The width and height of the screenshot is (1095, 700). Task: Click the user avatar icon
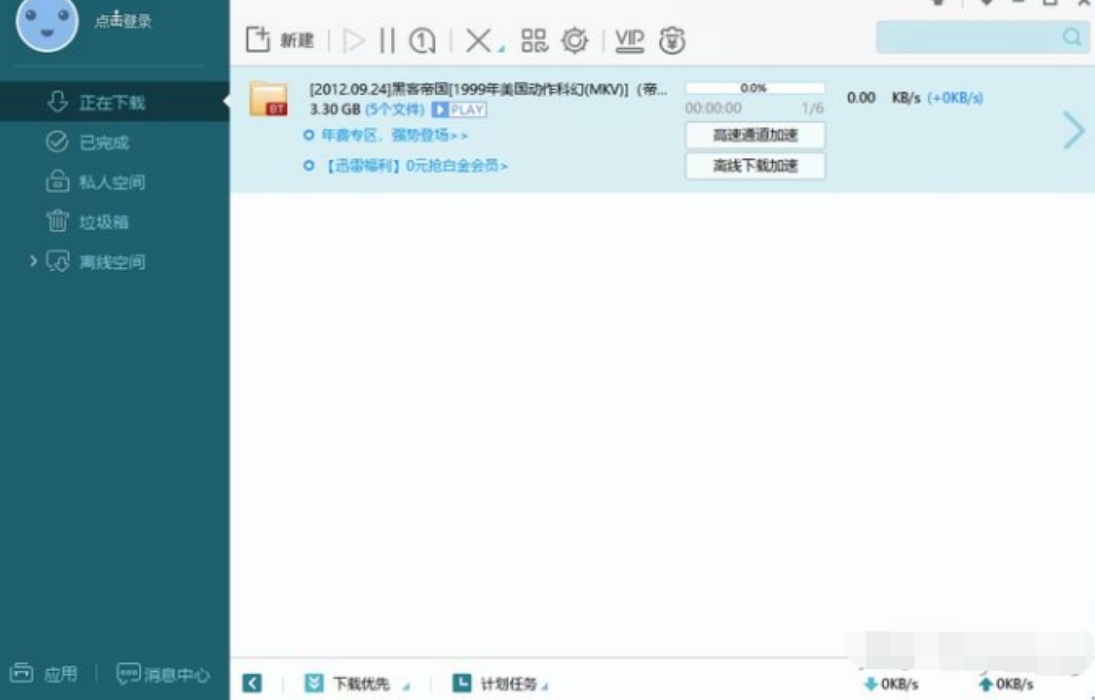coord(47,23)
